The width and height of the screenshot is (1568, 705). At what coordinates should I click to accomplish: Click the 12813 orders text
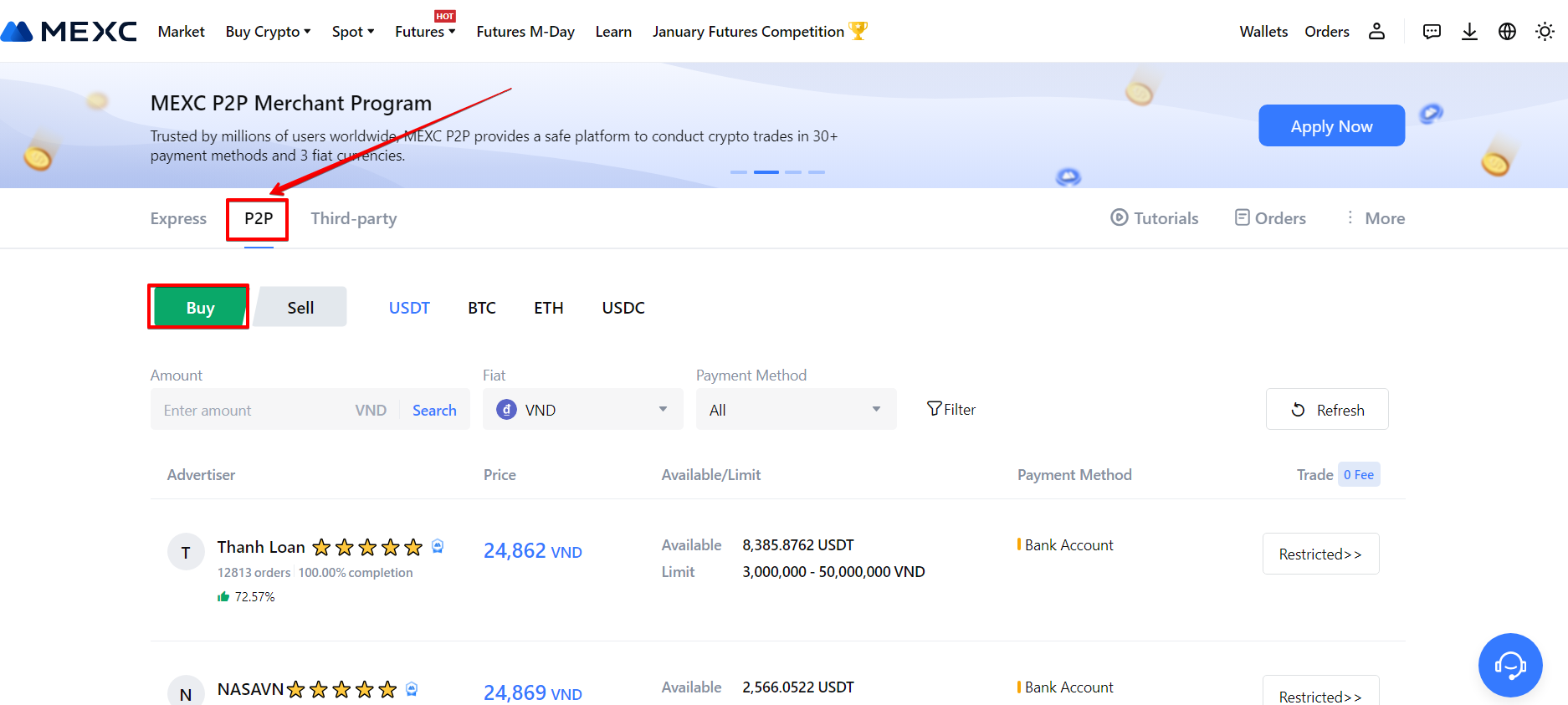[254, 572]
